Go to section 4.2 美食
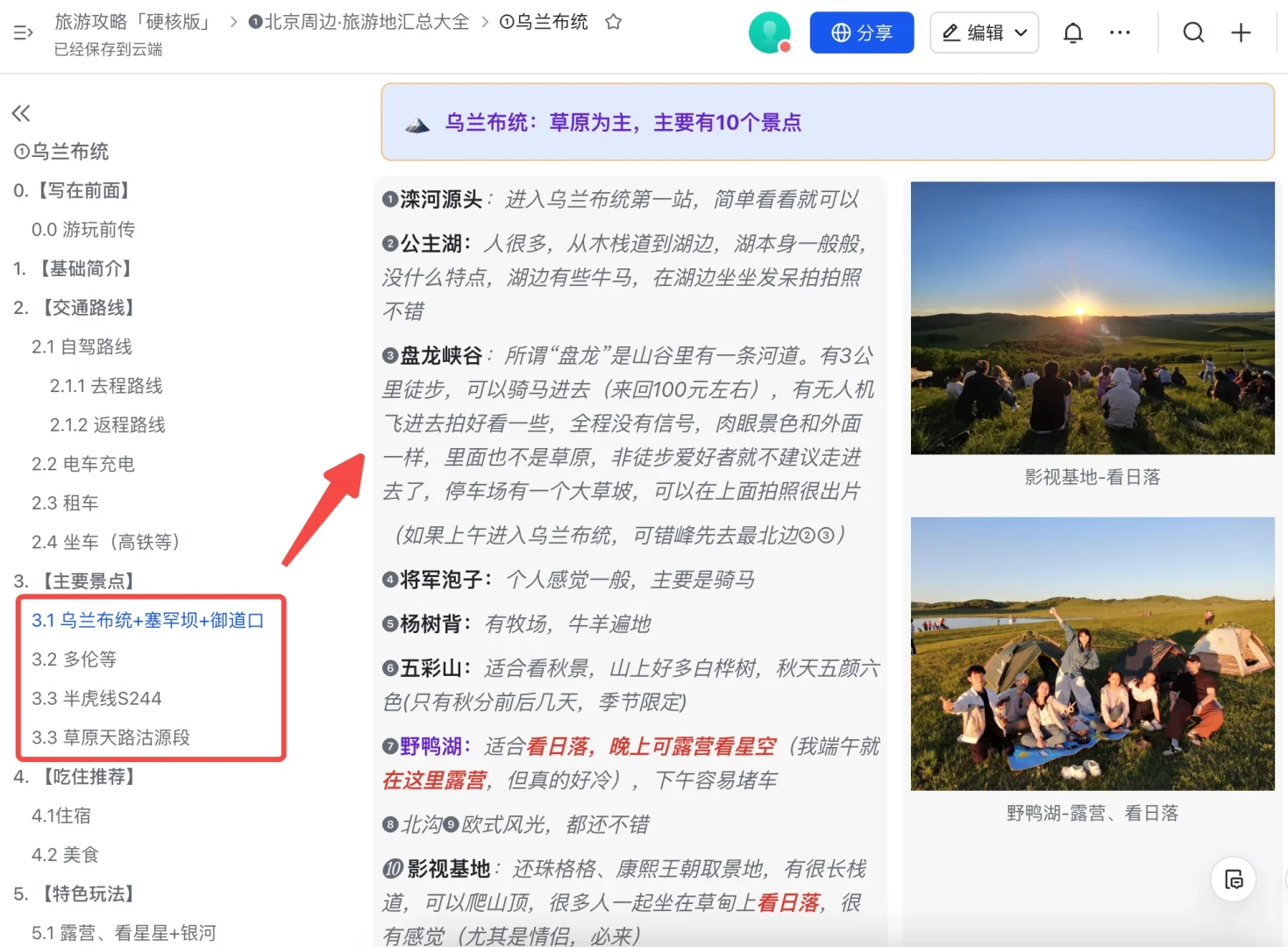1288x947 pixels. (66, 855)
